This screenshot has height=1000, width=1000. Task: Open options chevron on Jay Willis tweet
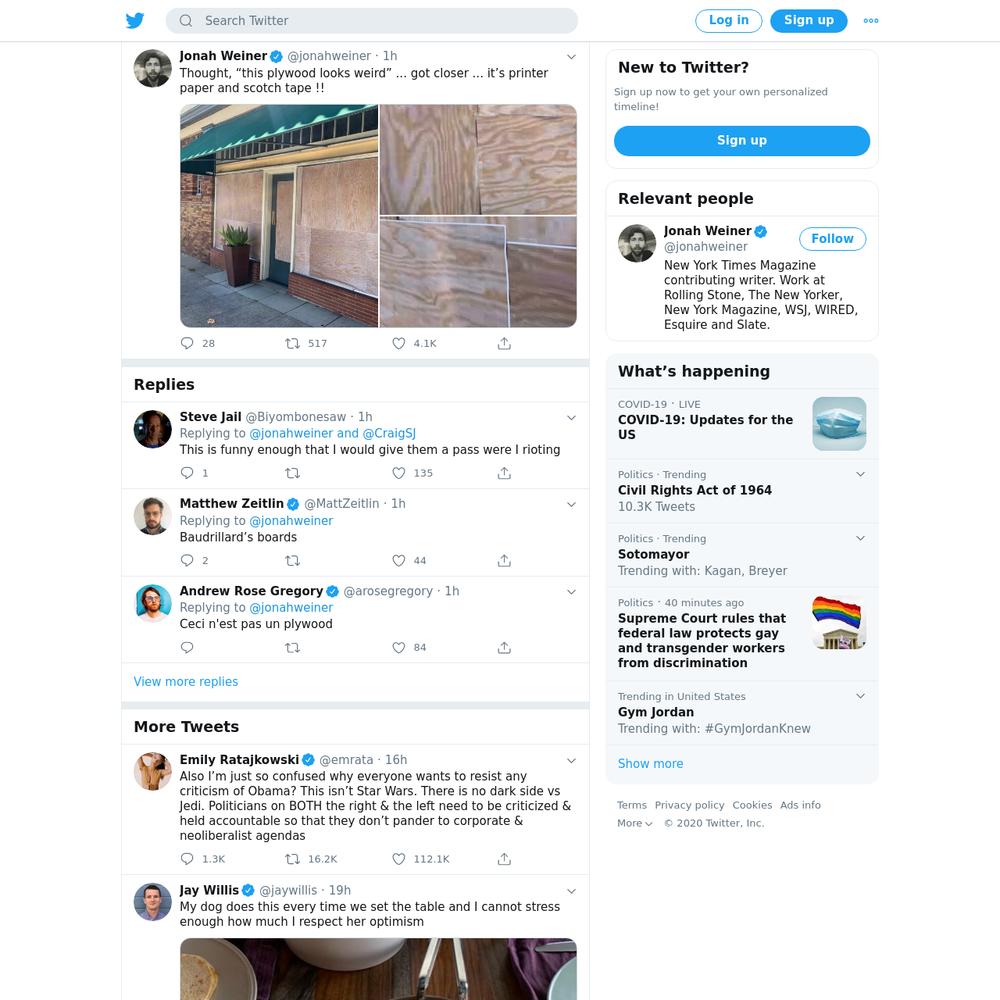click(571, 891)
